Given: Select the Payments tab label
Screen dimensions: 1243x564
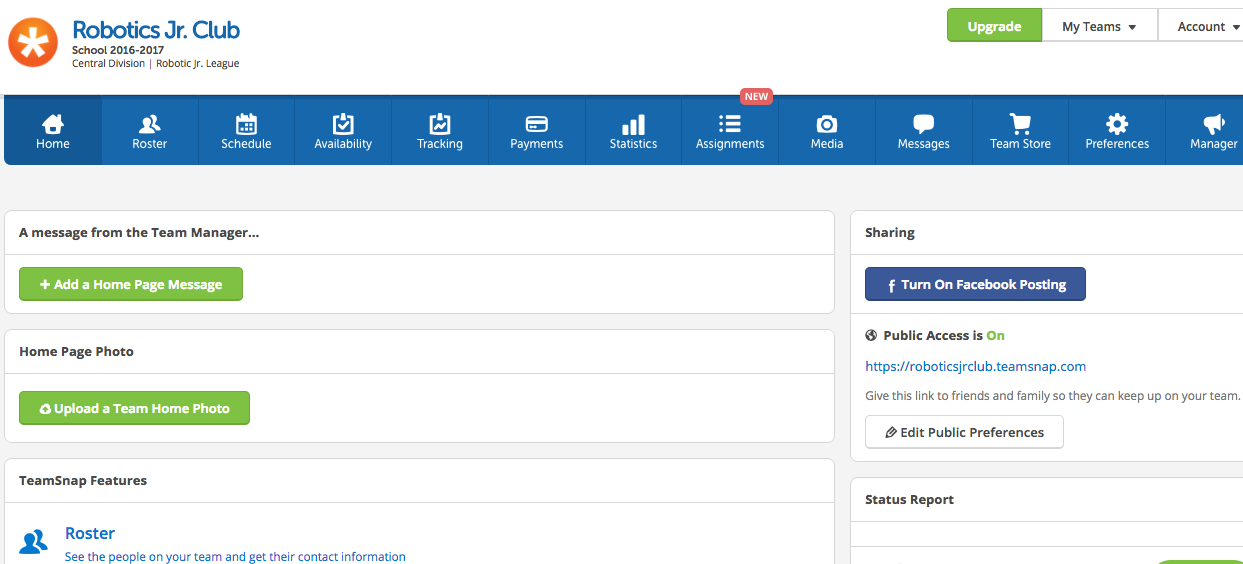Looking at the screenshot, I should [x=537, y=144].
